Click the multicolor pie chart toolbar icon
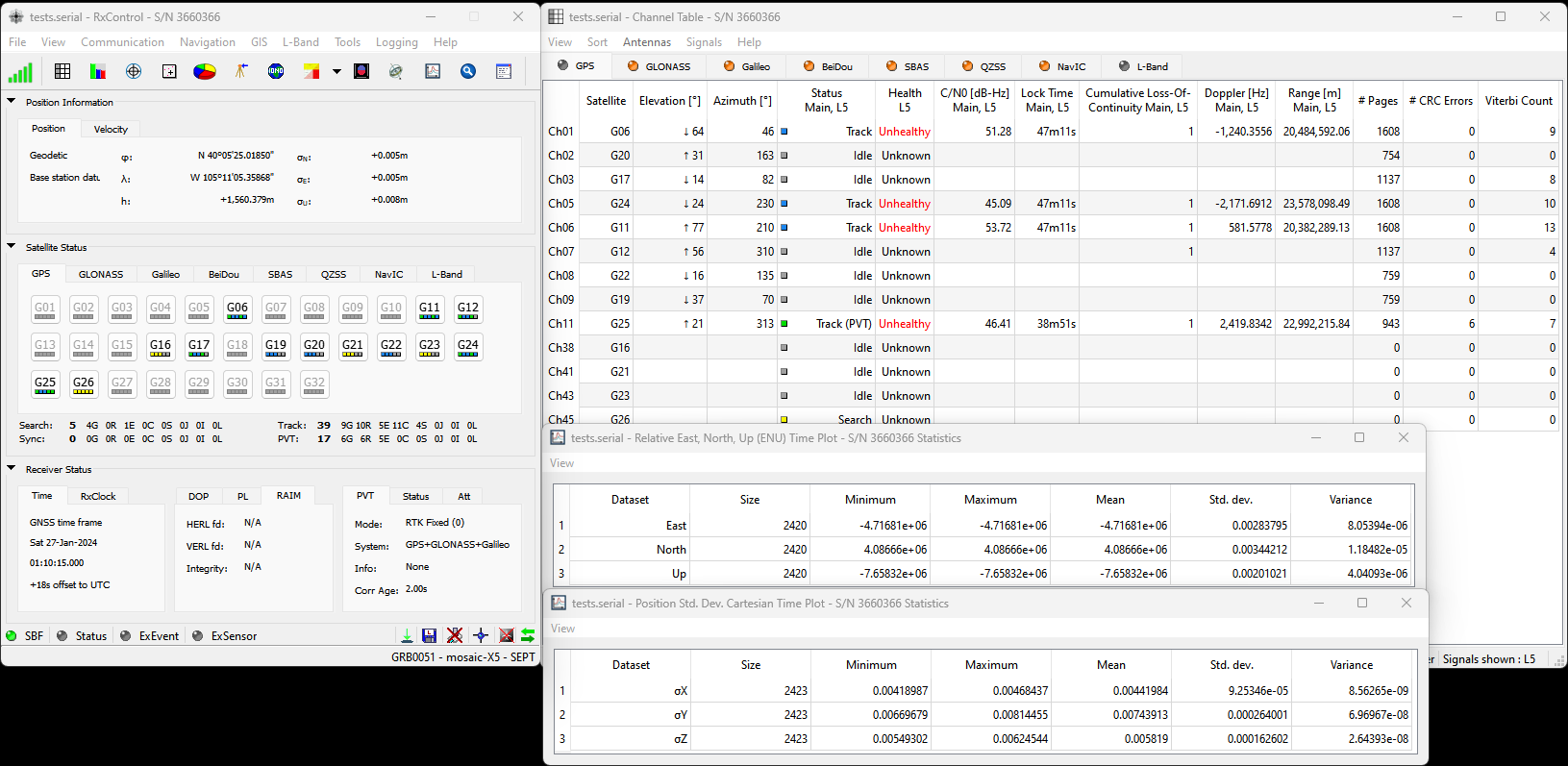 (205, 71)
